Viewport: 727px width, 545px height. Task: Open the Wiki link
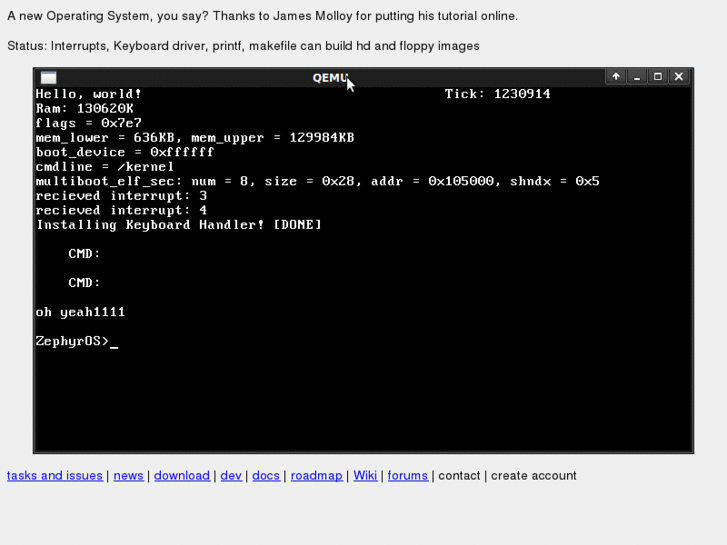point(365,475)
